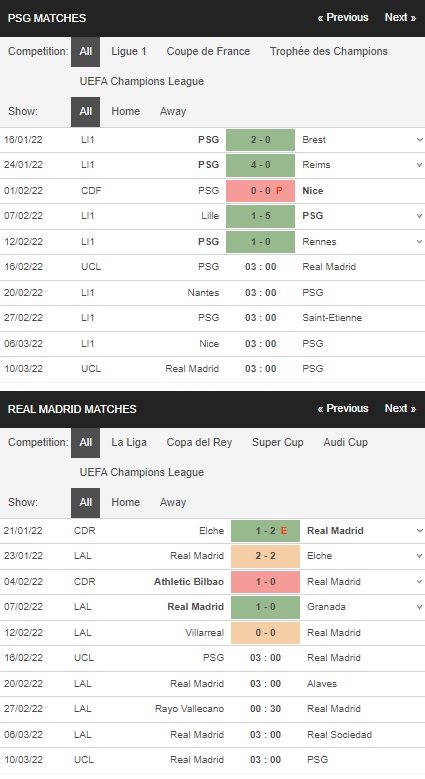Go to Next Real Madrid matches
Image resolution: width=425 pixels, height=779 pixels.
click(400, 408)
